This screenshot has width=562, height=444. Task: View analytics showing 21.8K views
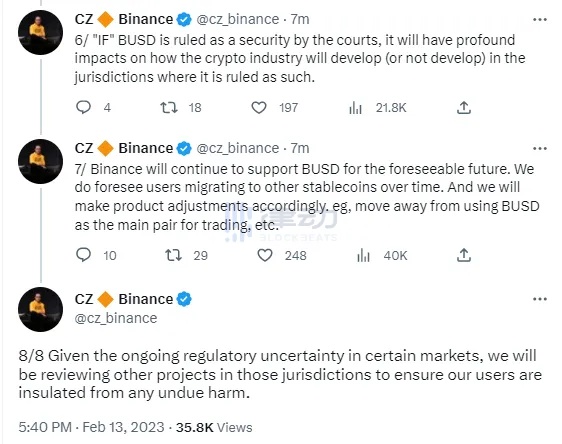point(355,108)
